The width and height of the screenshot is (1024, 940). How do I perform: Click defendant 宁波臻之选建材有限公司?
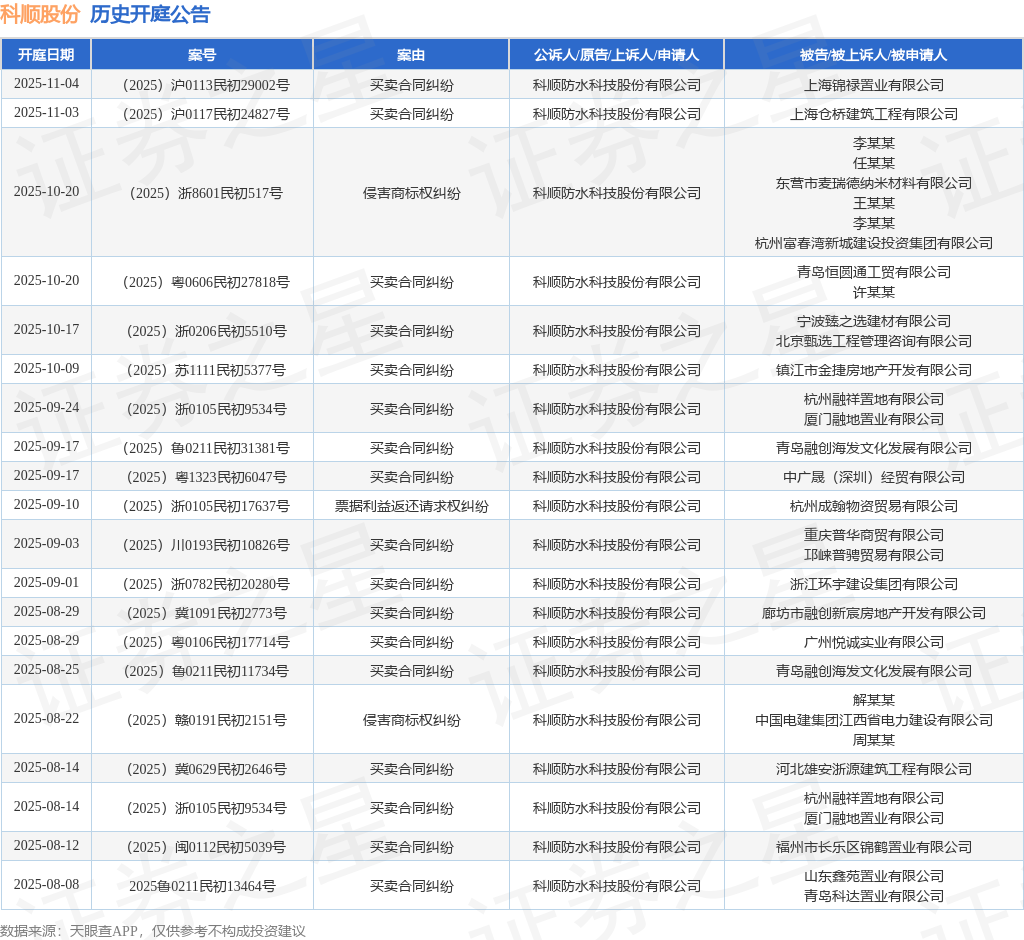tap(874, 321)
